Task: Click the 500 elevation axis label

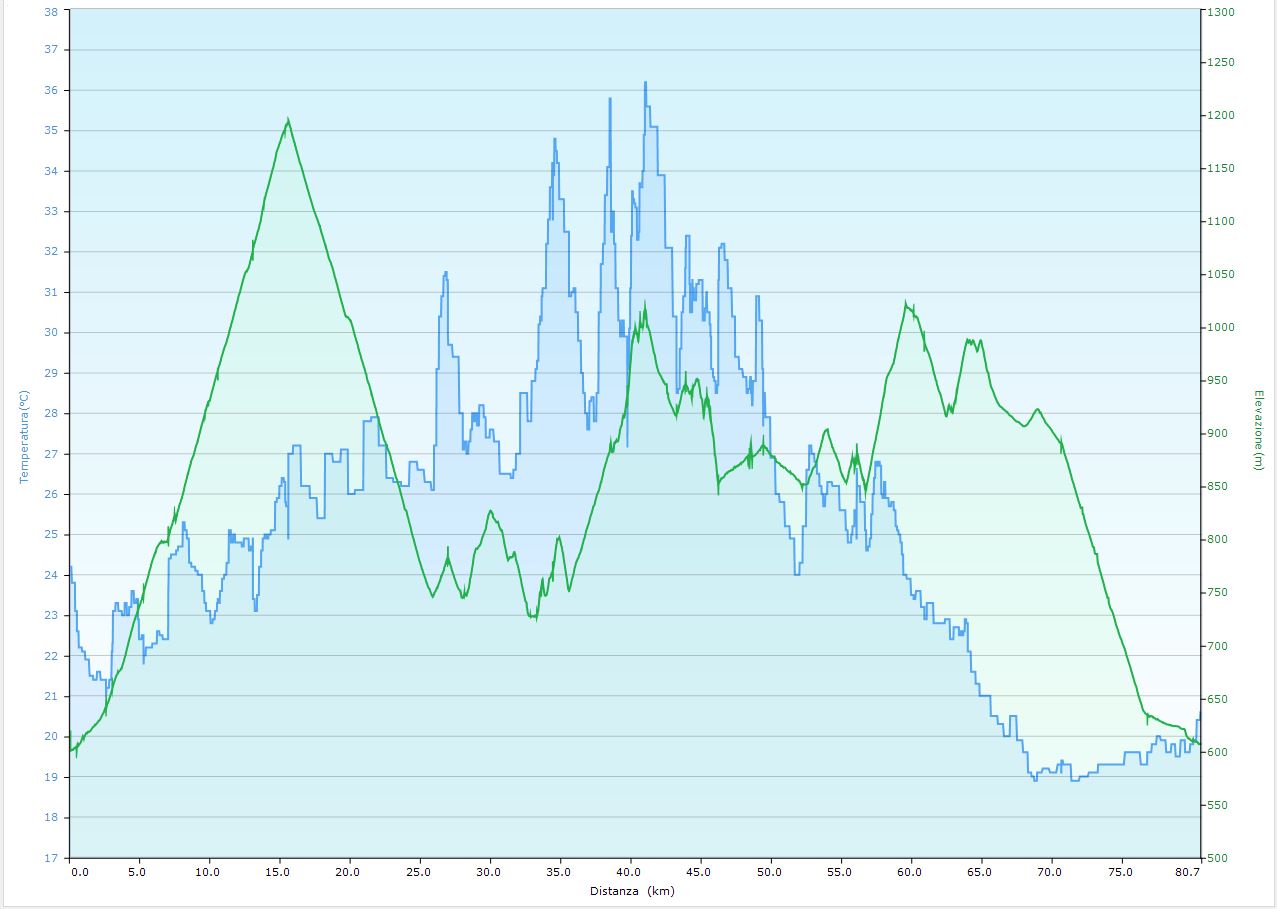Action: pyautogui.click(x=1217, y=858)
